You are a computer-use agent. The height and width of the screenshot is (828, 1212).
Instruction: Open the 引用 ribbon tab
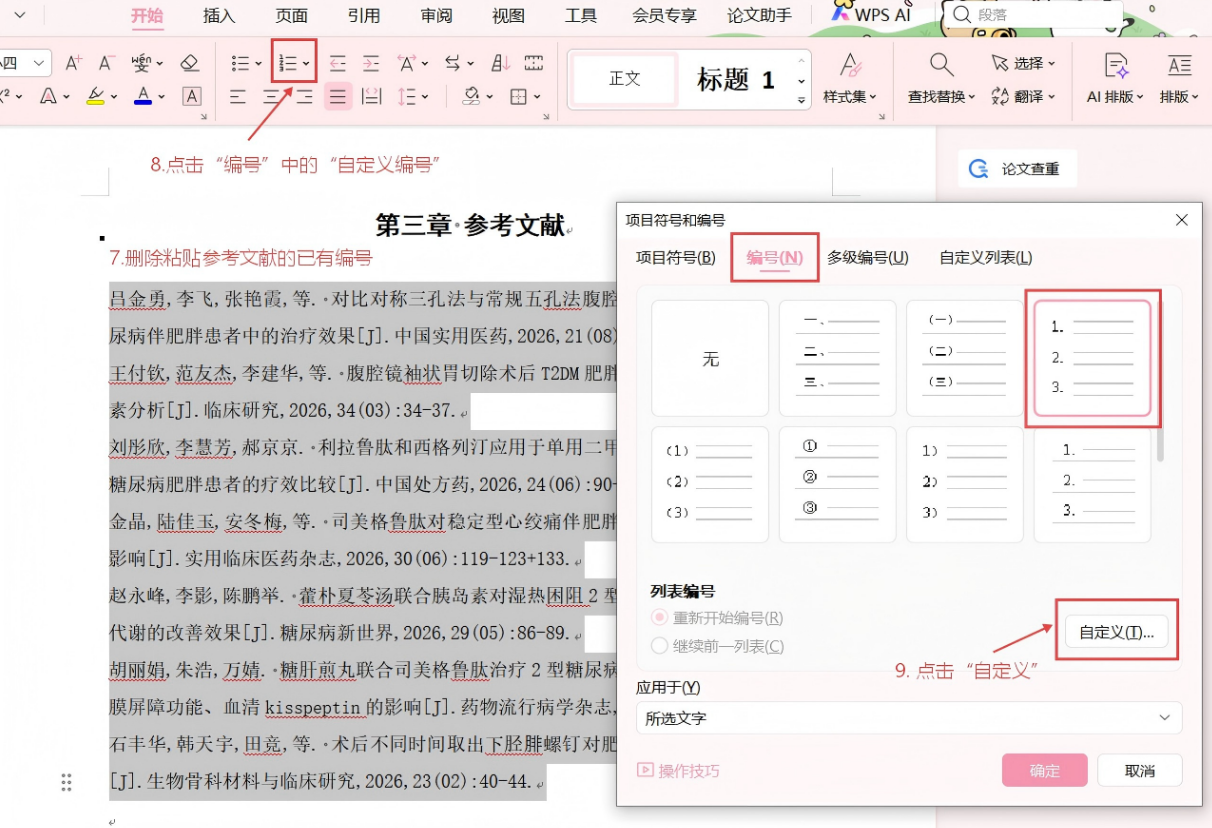click(364, 15)
